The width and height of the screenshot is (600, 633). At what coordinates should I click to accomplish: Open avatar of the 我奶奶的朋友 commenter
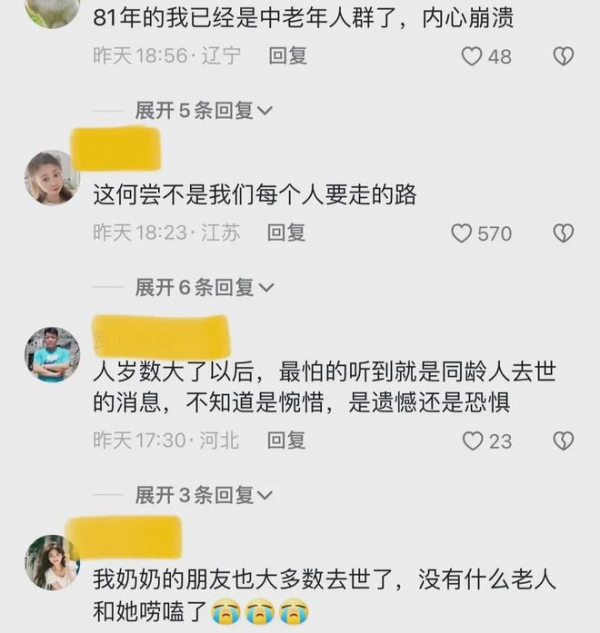(x=52, y=562)
